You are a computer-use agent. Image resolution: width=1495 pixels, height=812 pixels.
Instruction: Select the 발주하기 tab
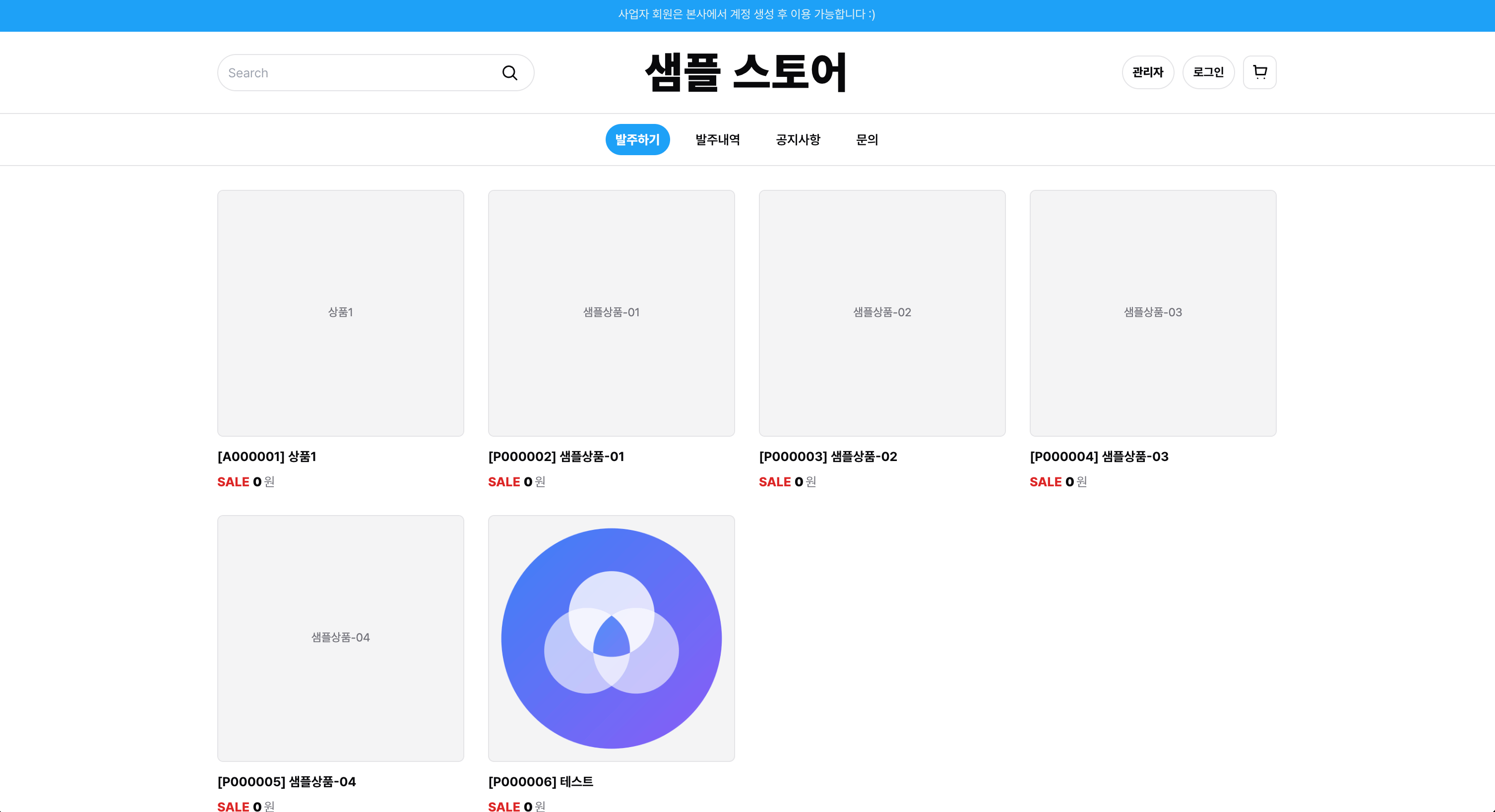637,139
